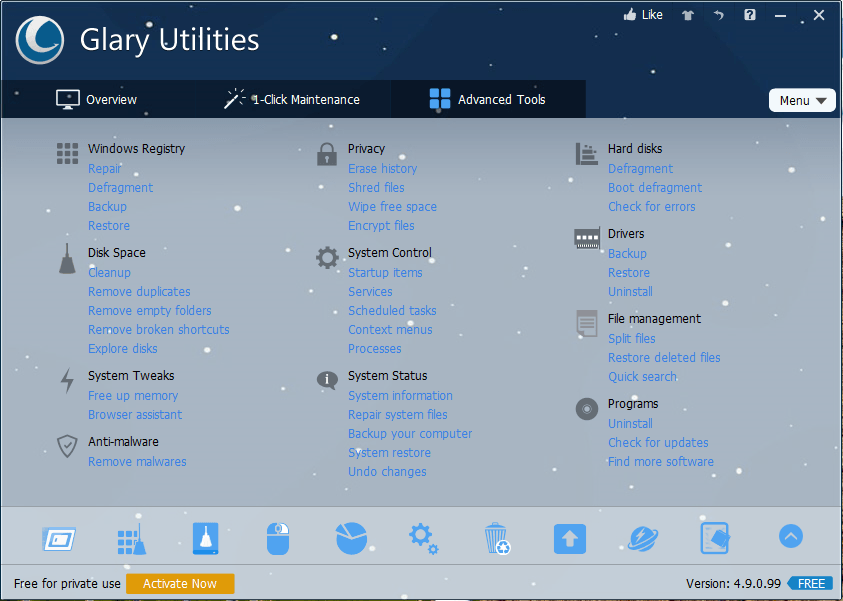This screenshot has width=843, height=601.
Task: Open the pie chart disk analysis icon
Action: pos(352,538)
